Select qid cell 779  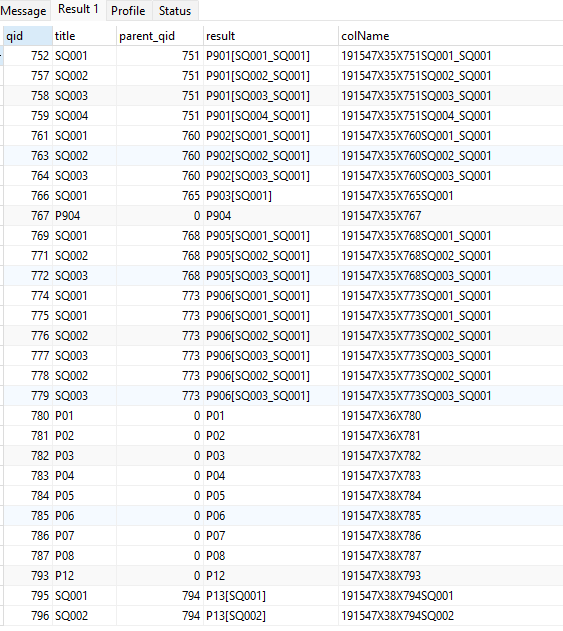click(x=28, y=396)
